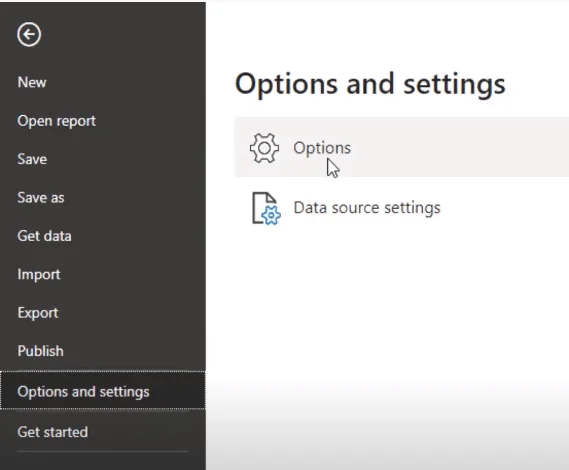Open the Get data menu entry

point(44,236)
